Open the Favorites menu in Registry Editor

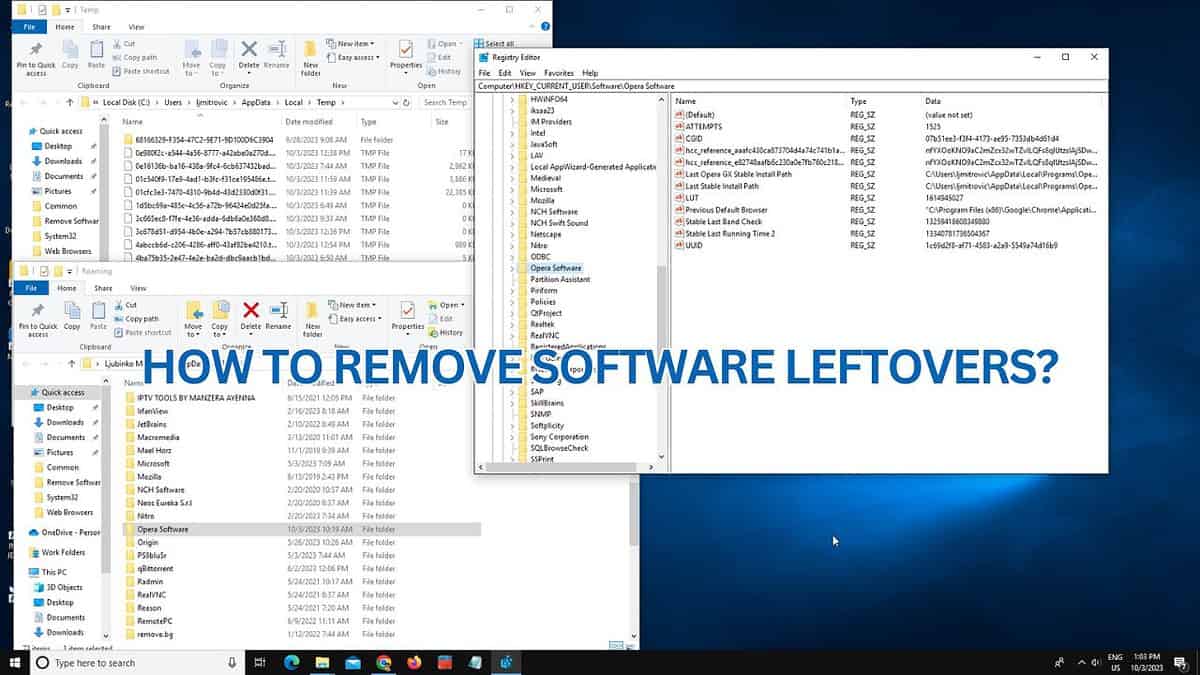tap(557, 72)
